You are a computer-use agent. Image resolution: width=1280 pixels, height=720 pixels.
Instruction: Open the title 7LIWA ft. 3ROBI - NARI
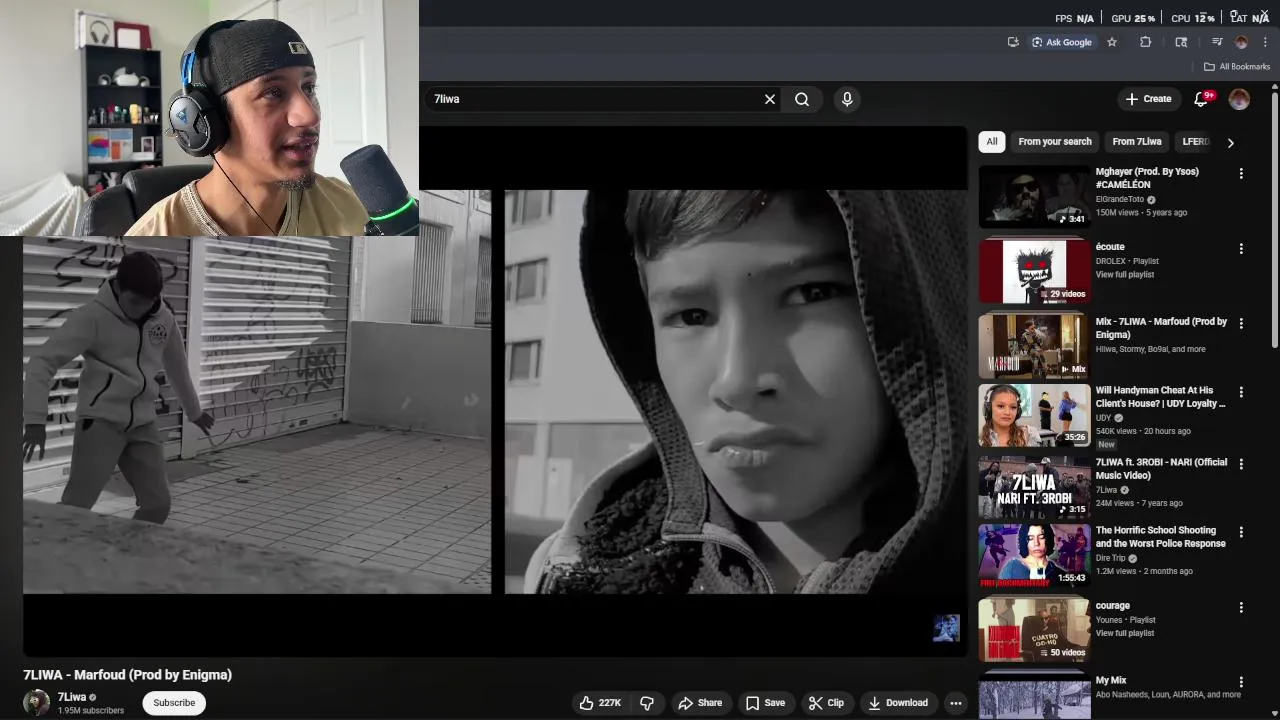pos(1161,469)
